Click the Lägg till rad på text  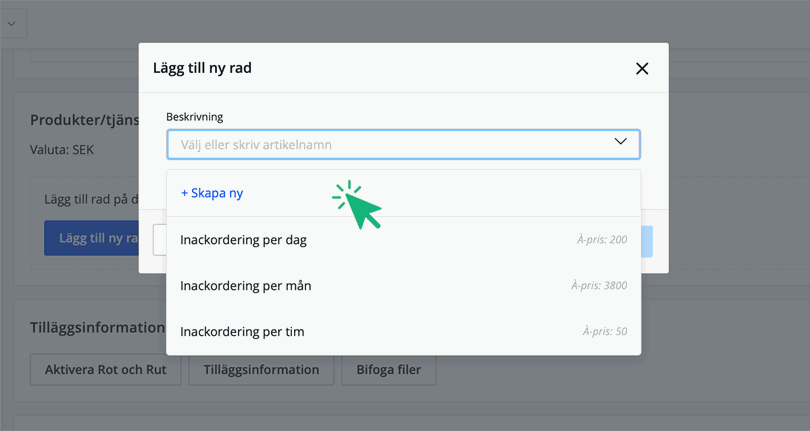point(90,199)
